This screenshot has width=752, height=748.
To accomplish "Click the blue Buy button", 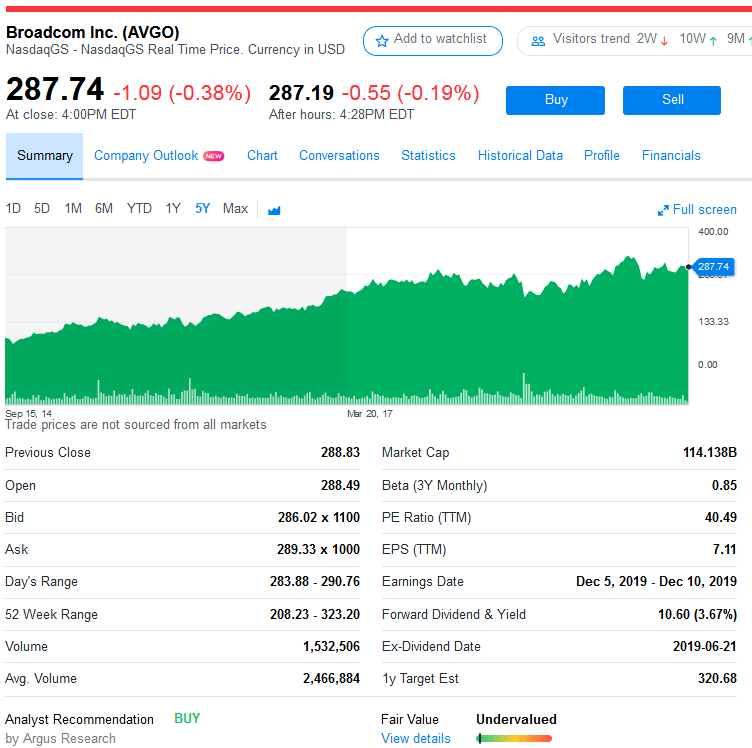I will (x=555, y=100).
